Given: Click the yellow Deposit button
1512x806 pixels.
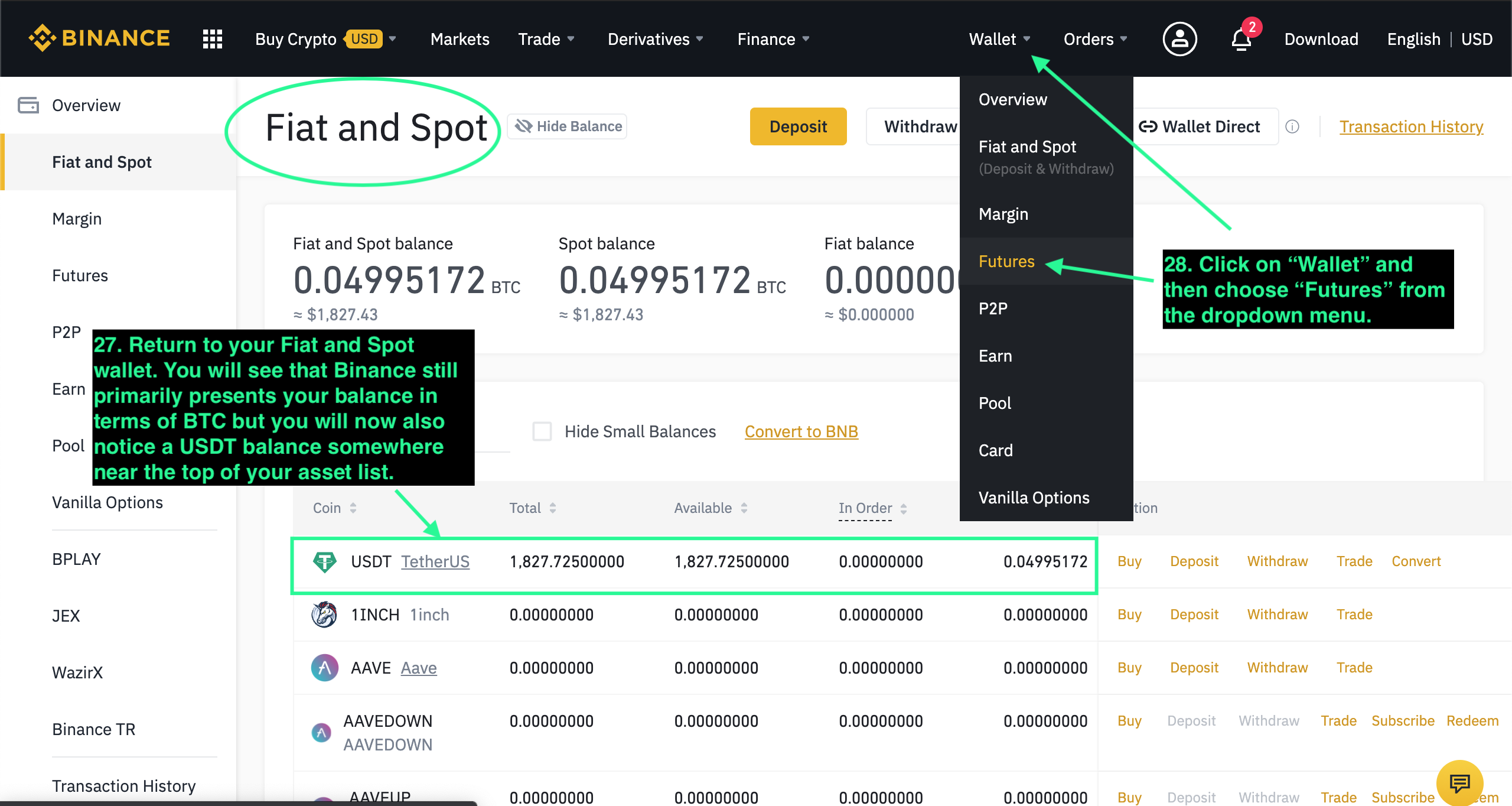Looking at the screenshot, I should [798, 126].
